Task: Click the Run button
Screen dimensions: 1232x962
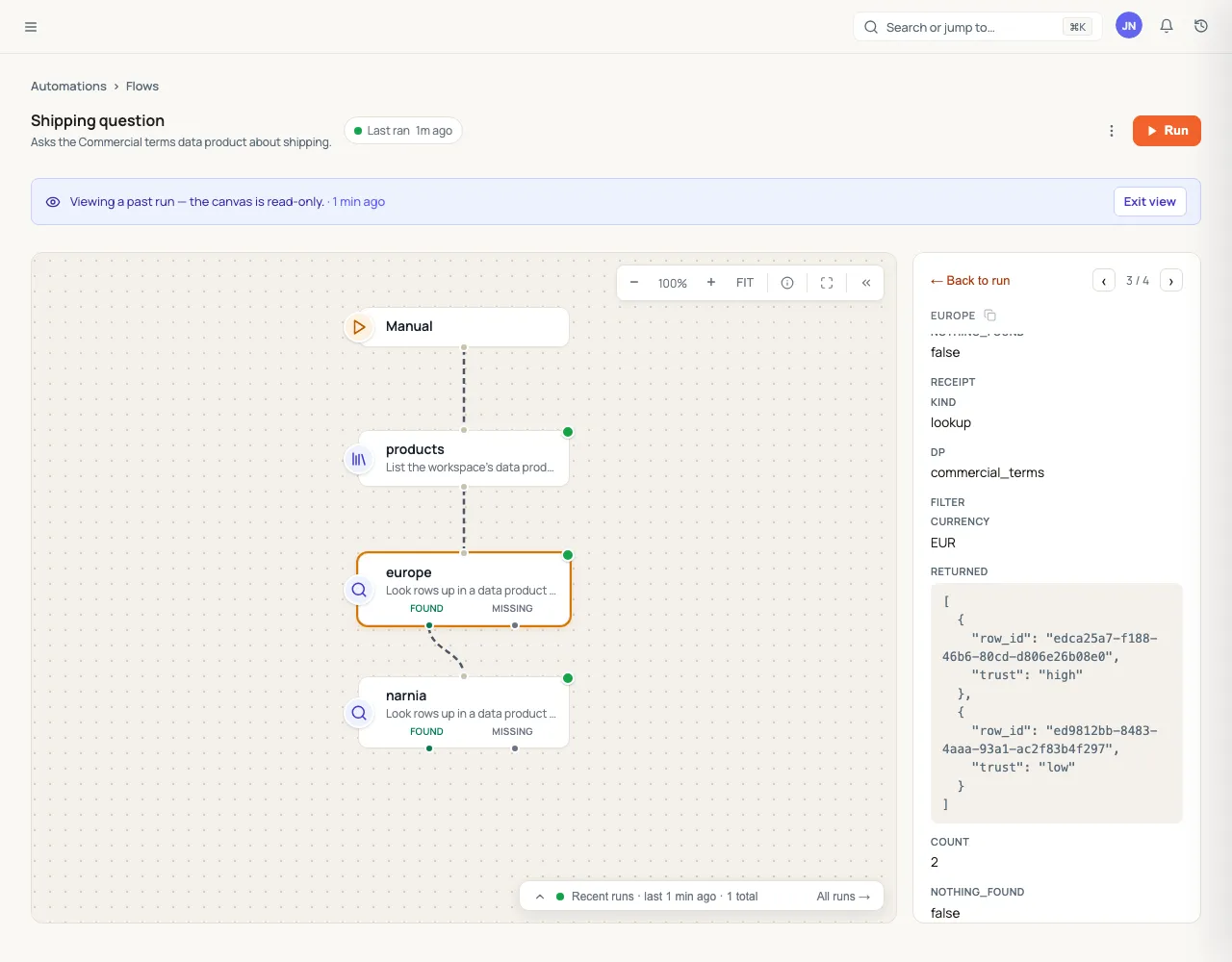Action: pyautogui.click(x=1167, y=131)
